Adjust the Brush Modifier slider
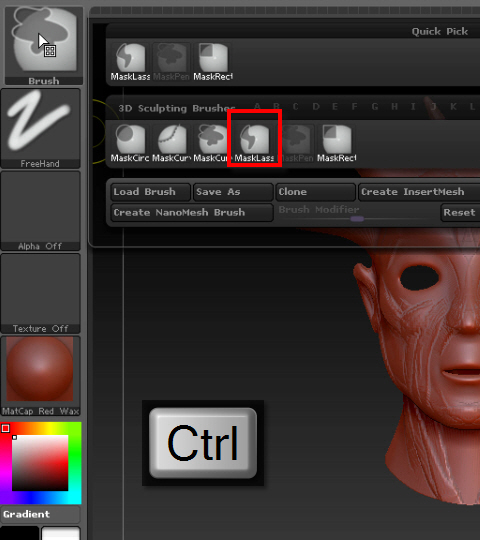The image size is (480, 540). pyautogui.click(x=357, y=213)
